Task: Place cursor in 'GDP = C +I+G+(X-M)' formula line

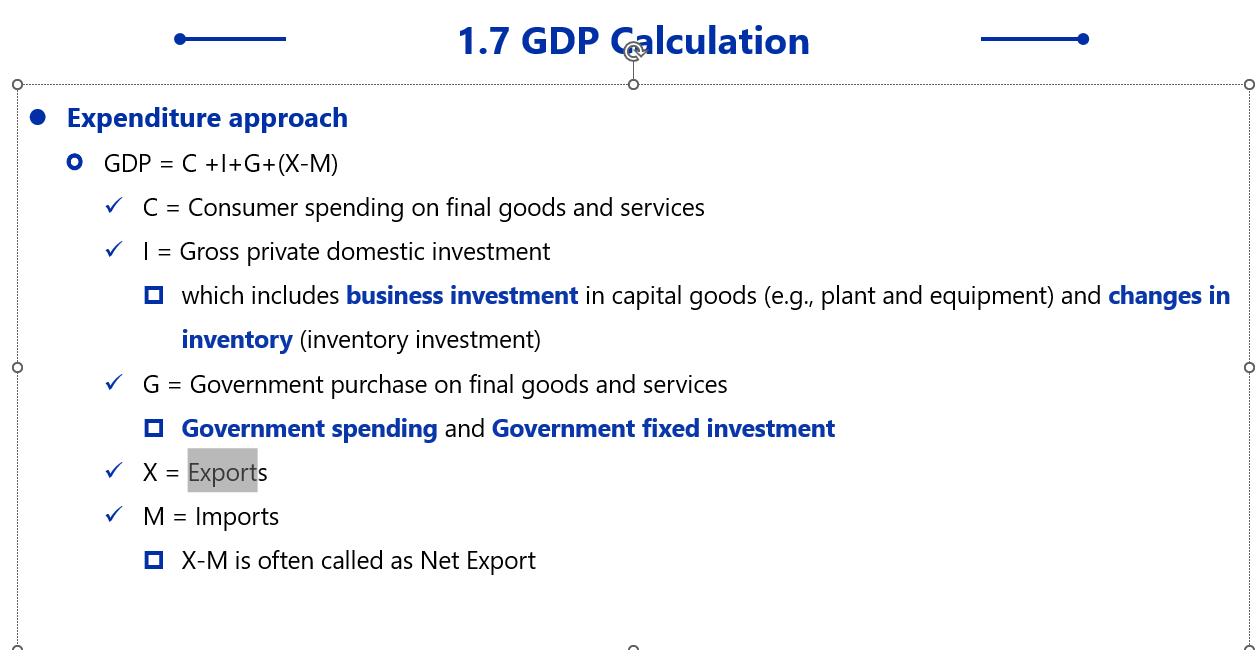Action: point(221,163)
